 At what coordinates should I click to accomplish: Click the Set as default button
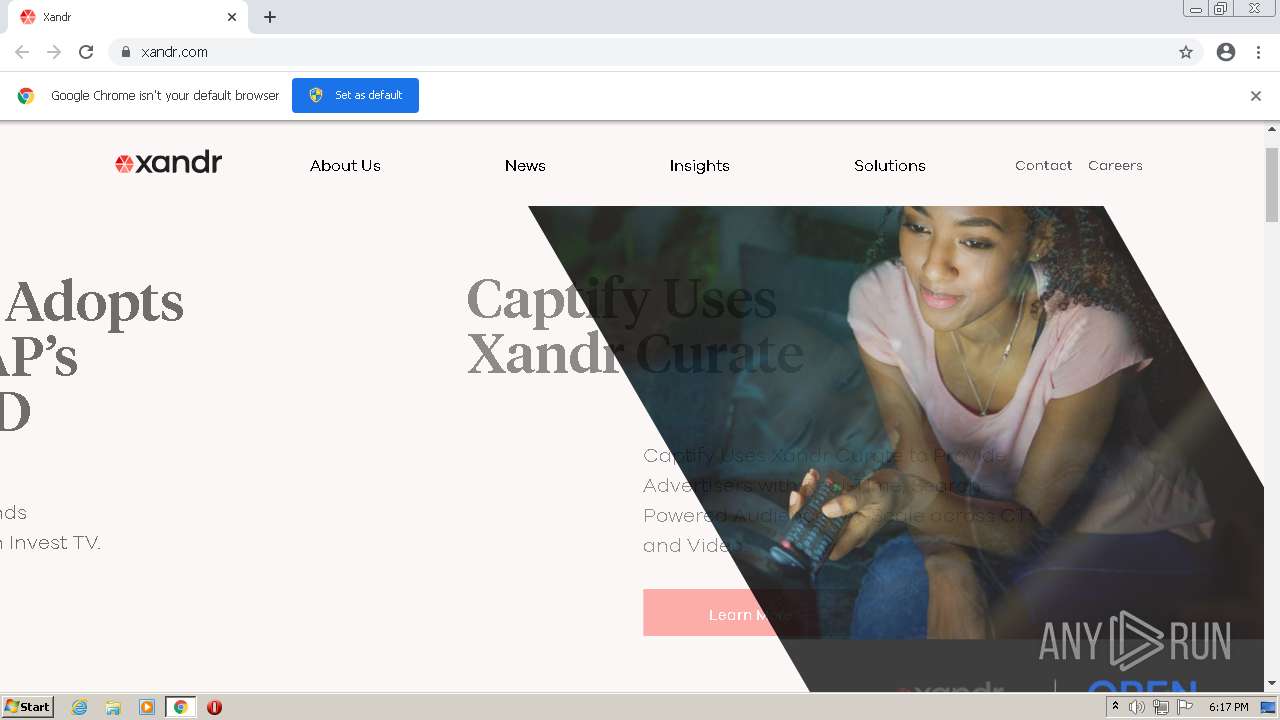(355, 95)
